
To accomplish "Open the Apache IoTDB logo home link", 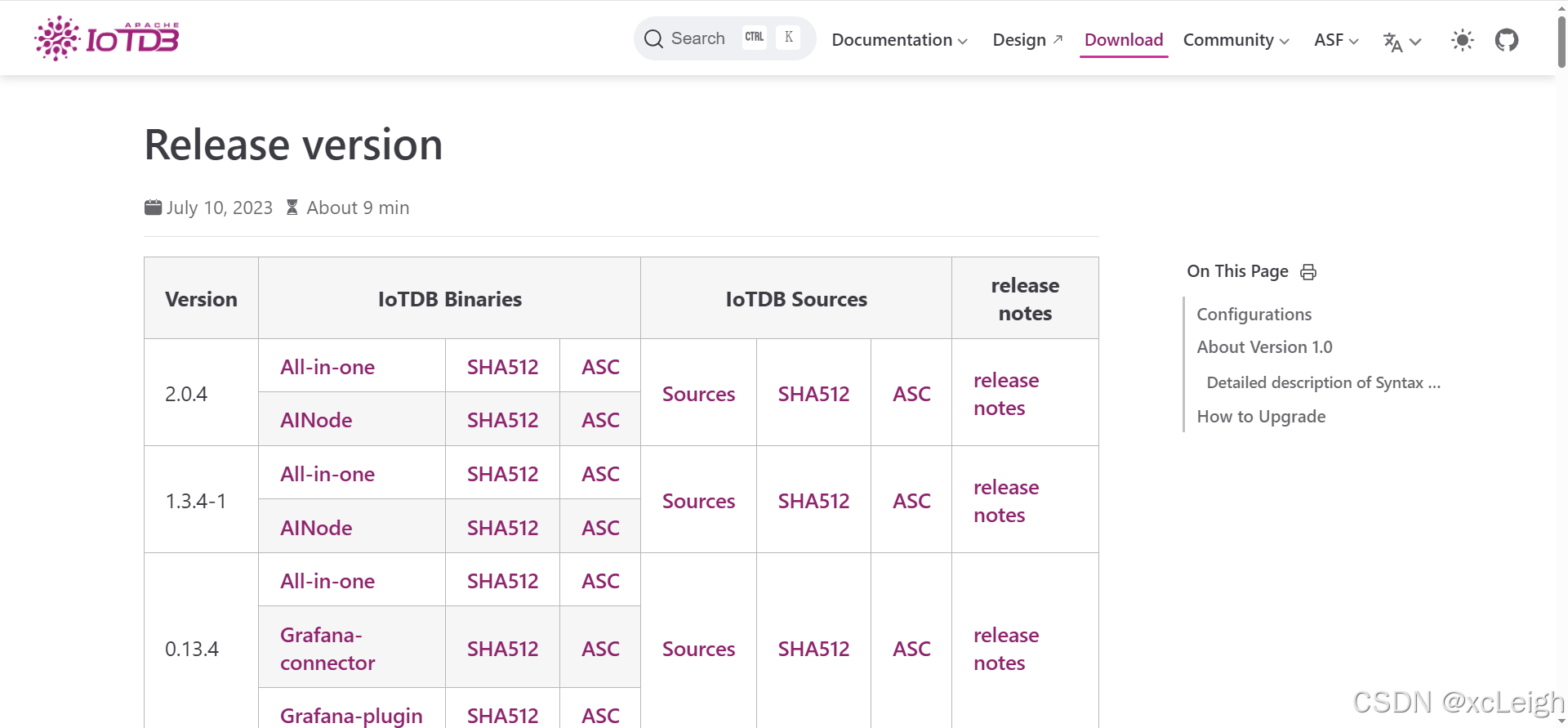I will (107, 38).
